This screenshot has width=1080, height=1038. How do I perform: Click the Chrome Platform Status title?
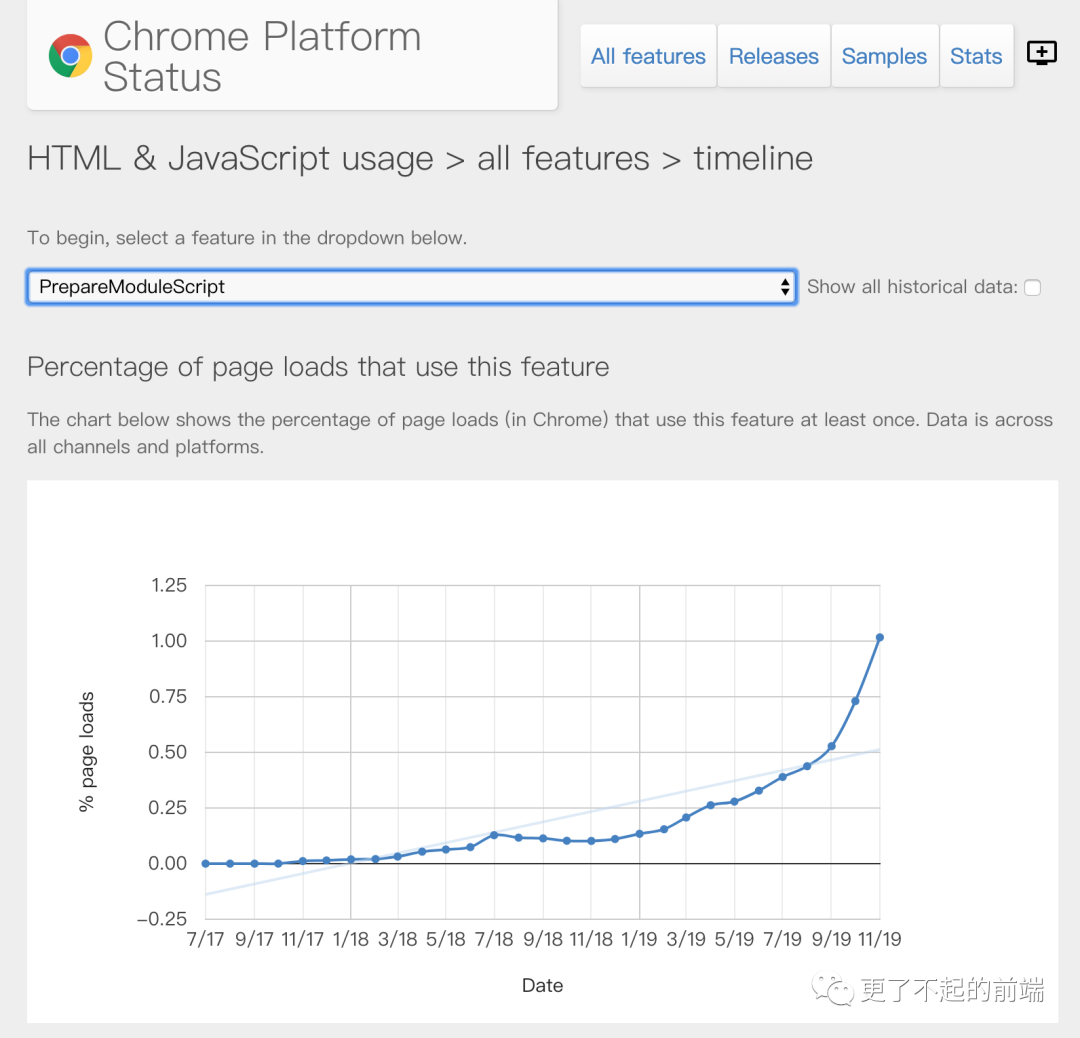pos(262,56)
